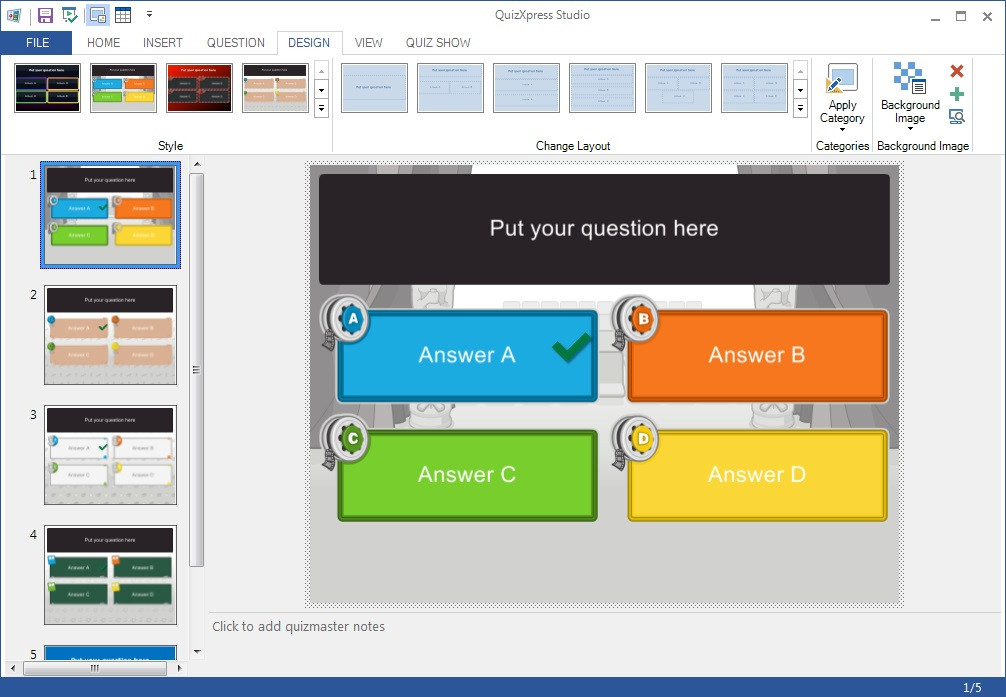
Task: Select partially visible slide 5 thumbnail
Action: point(110,652)
